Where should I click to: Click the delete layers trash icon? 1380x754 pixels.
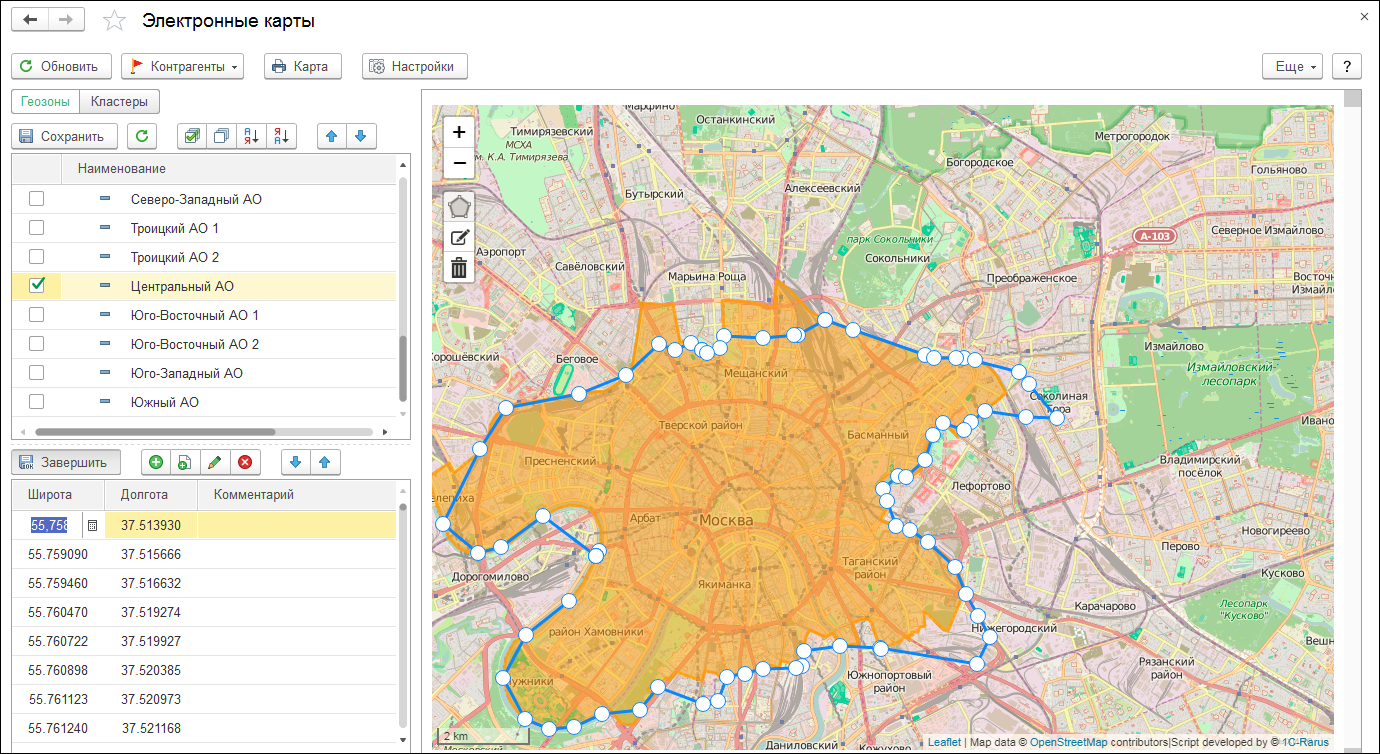(x=459, y=267)
